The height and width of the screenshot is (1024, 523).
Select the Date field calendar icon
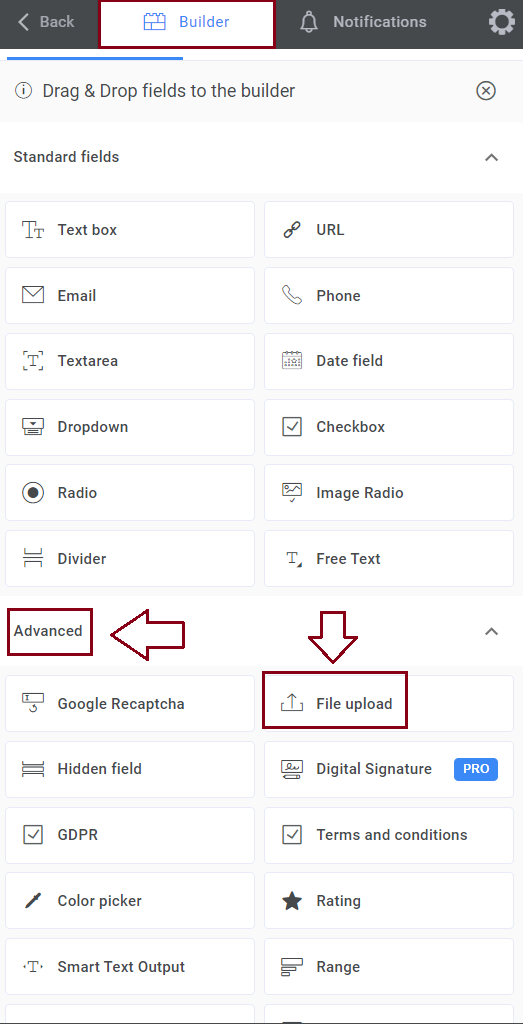tap(292, 360)
